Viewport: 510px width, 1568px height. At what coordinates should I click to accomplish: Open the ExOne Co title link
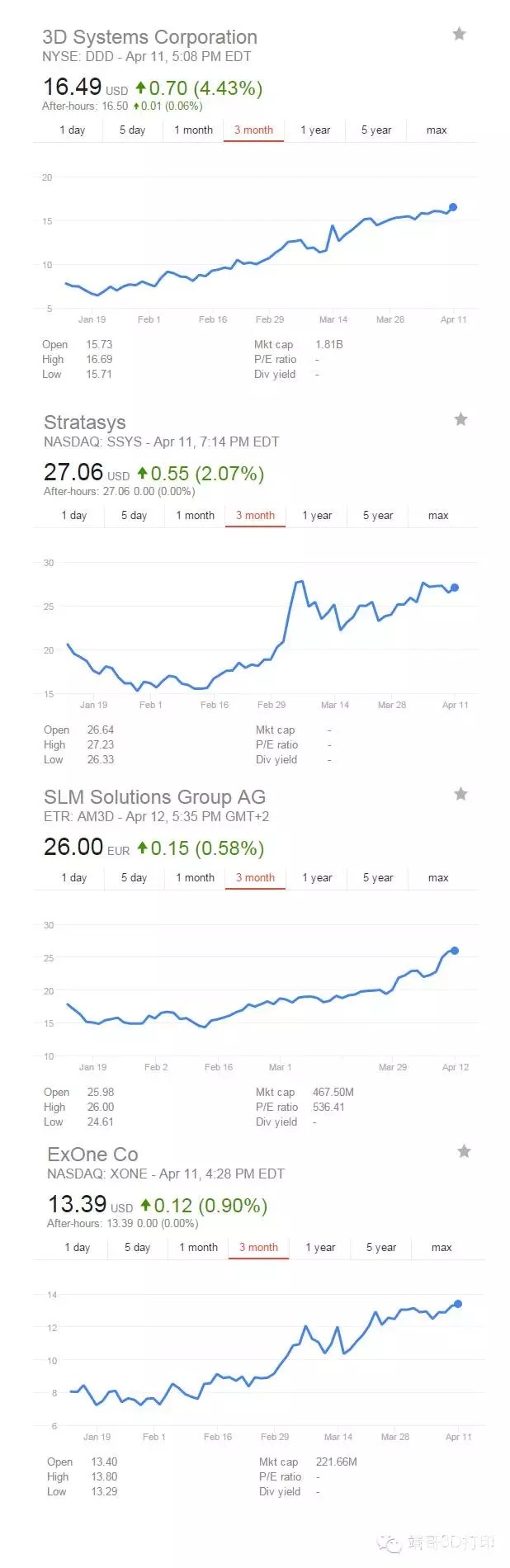pos(92,1155)
